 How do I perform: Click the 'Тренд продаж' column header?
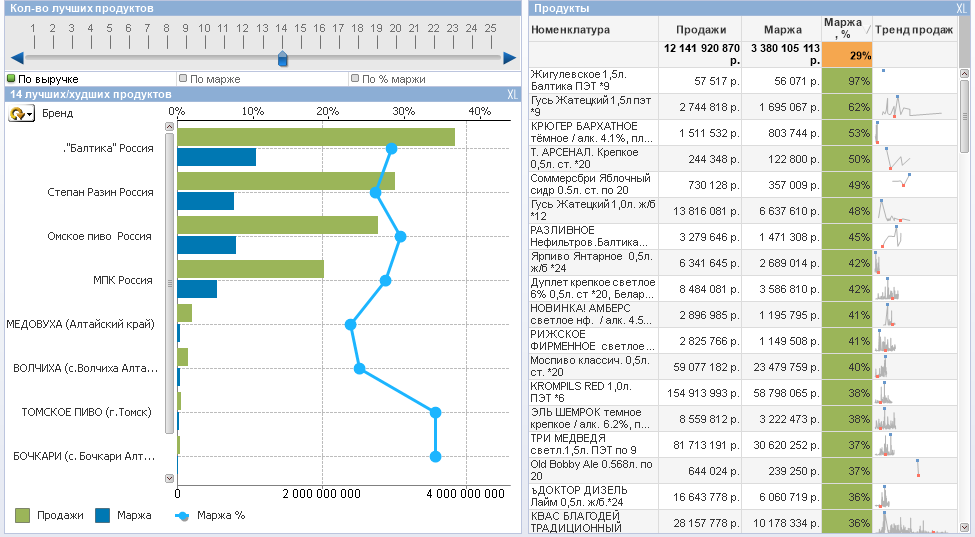coord(913,30)
